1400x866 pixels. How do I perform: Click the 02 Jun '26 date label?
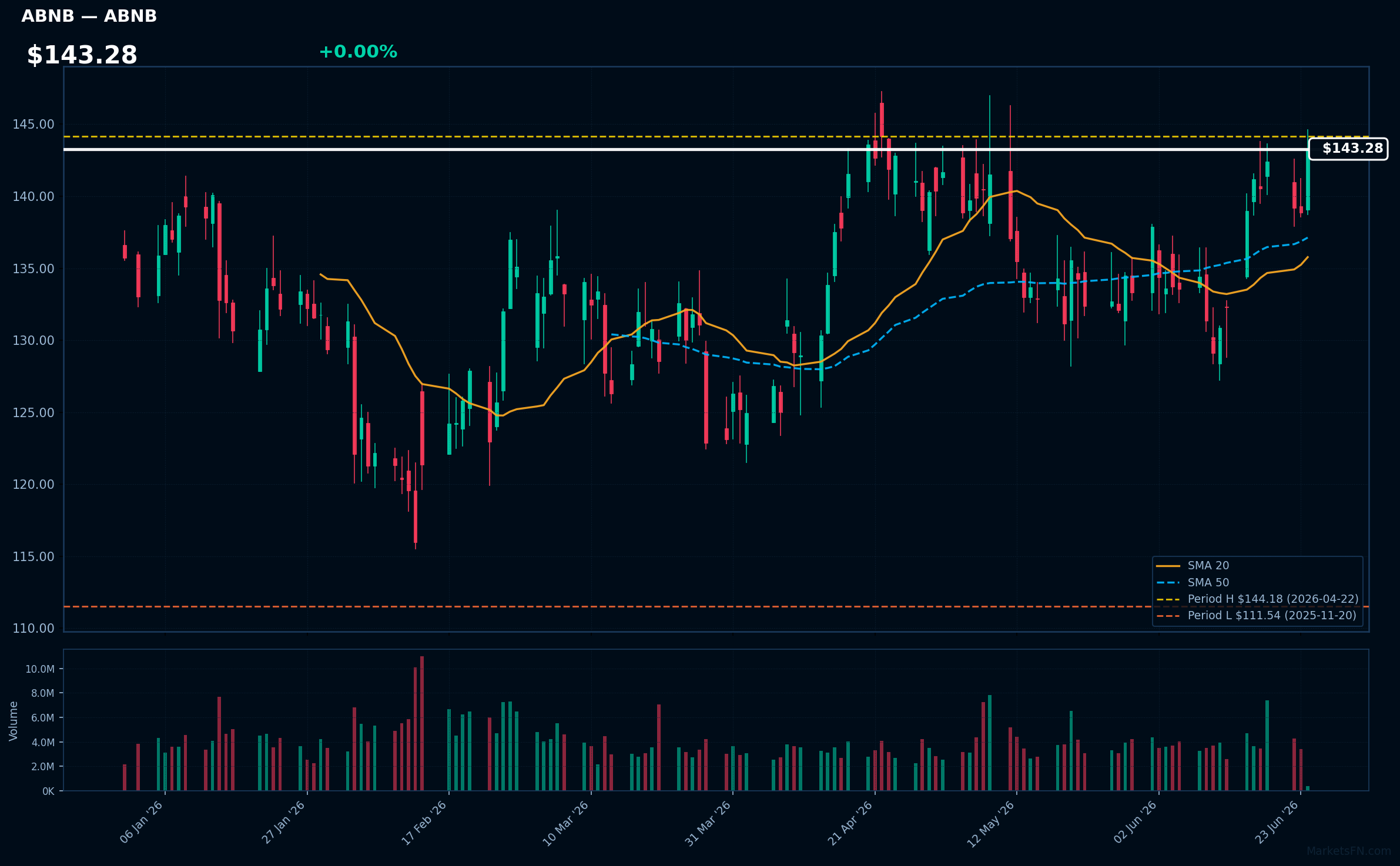pos(1136,823)
